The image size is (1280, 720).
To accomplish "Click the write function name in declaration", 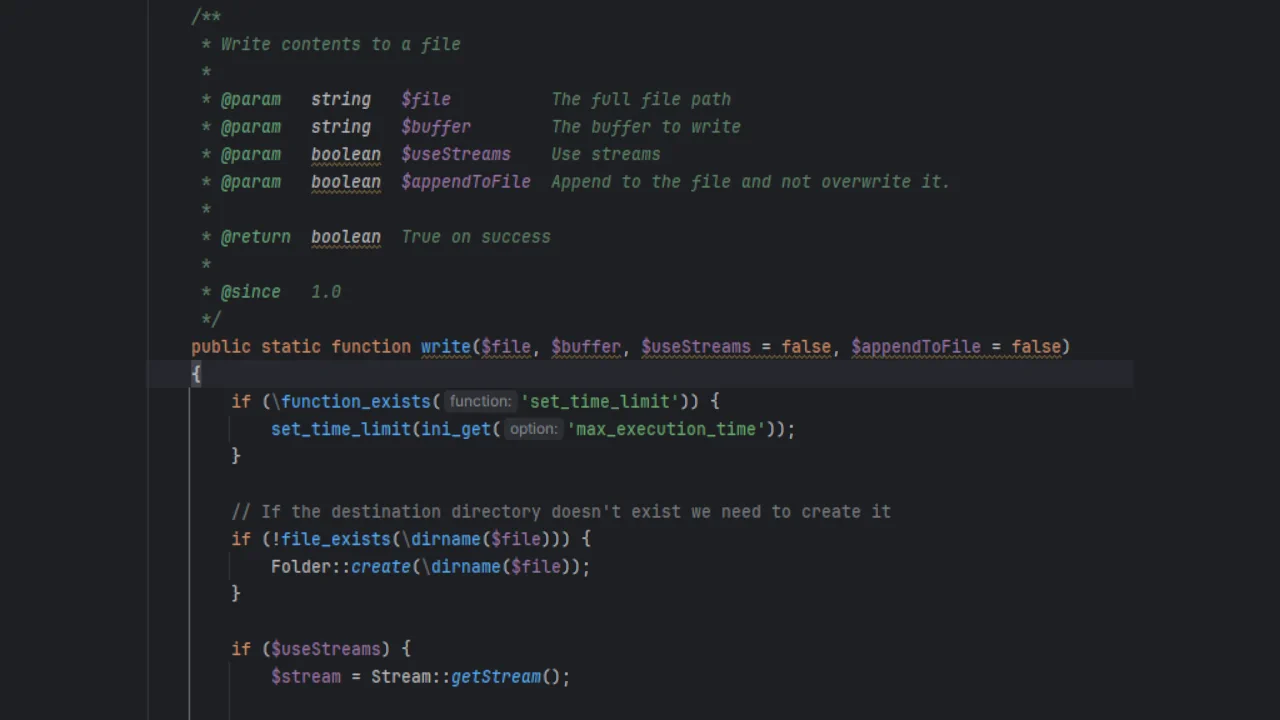I will 445,347.
